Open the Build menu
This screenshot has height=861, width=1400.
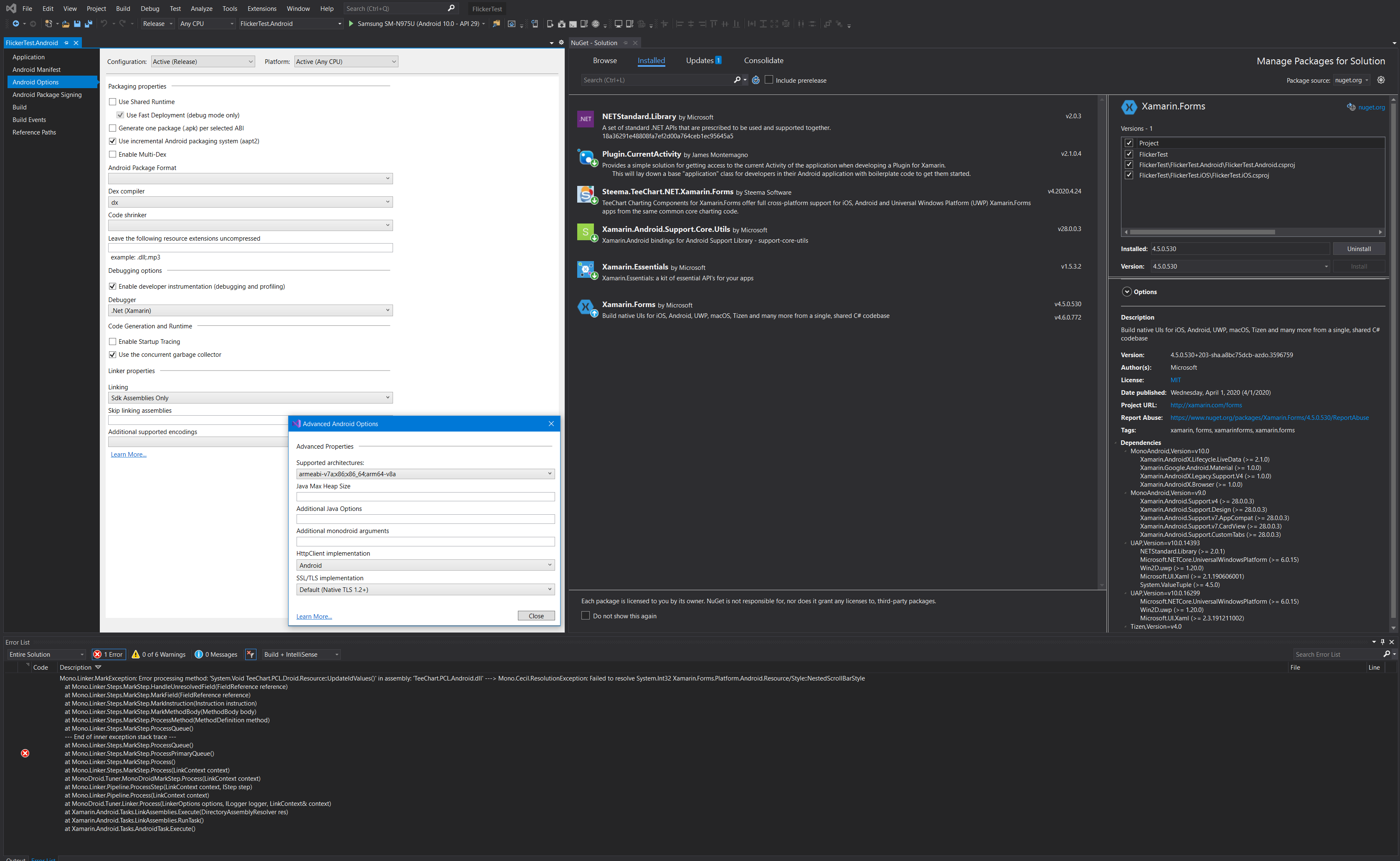click(x=123, y=8)
